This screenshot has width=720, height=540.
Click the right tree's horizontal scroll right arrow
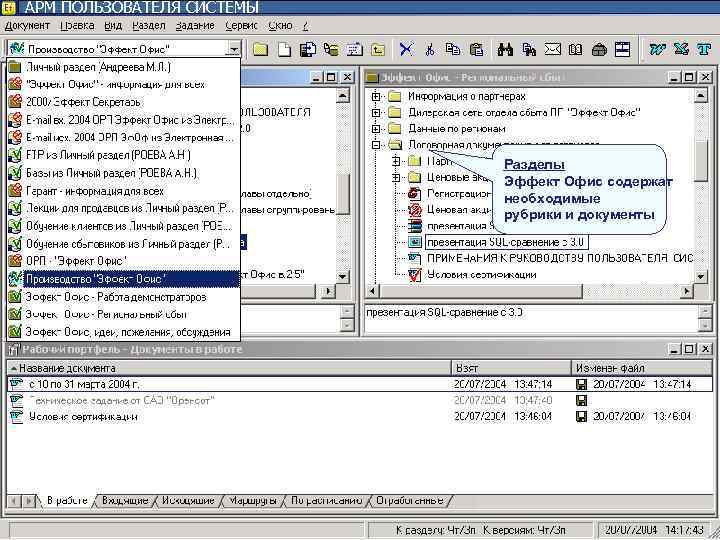pos(686,291)
